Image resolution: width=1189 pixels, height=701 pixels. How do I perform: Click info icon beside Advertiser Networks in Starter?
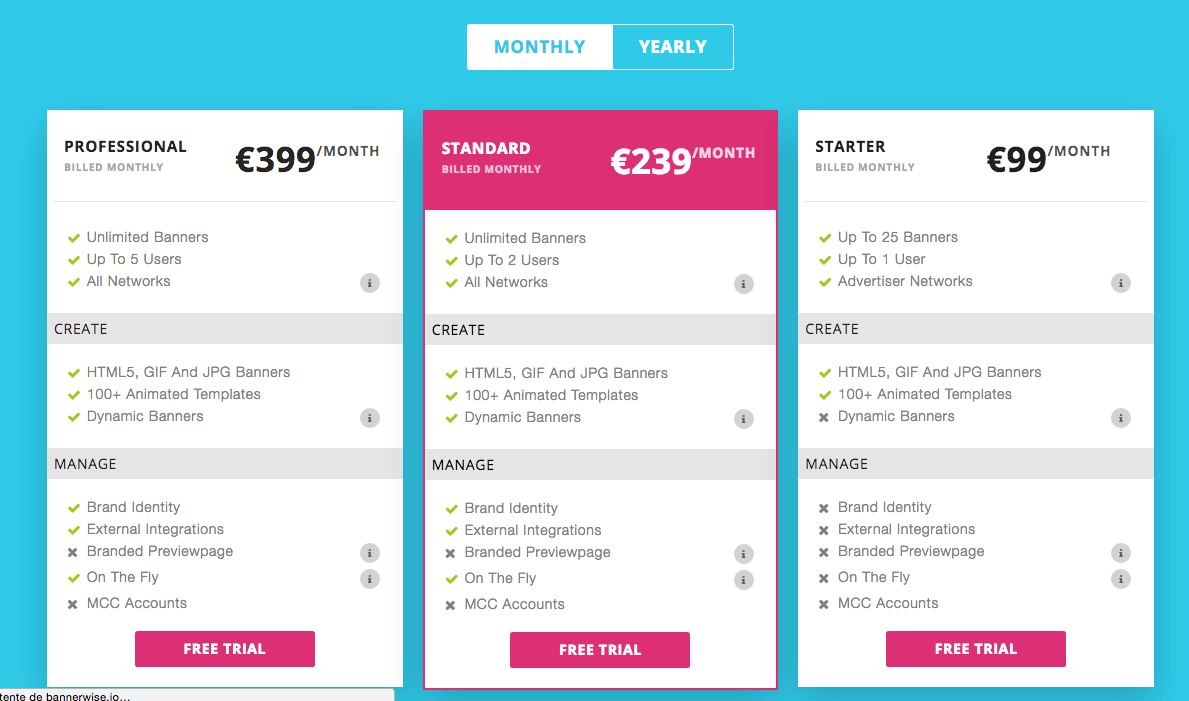click(1121, 283)
